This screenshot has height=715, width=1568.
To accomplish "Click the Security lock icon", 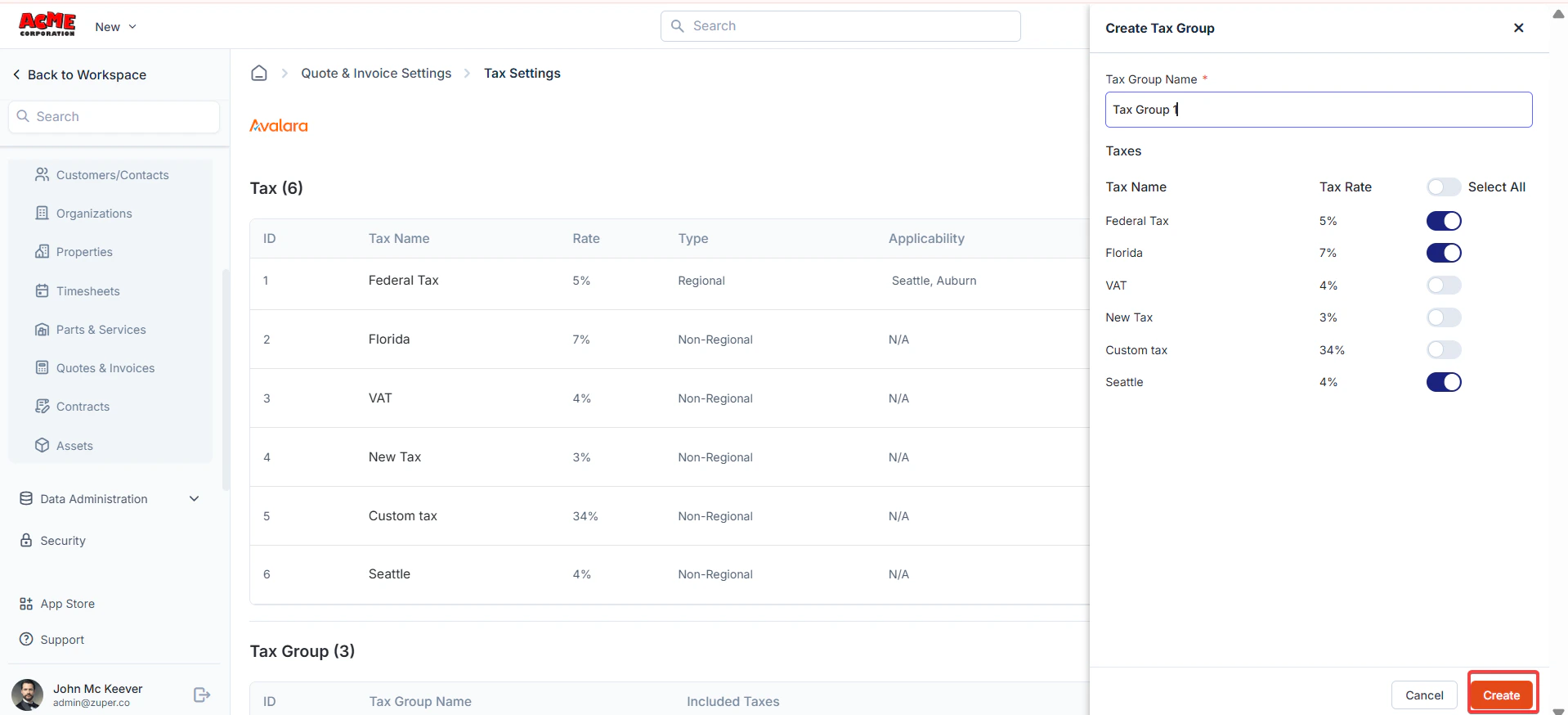I will (26, 540).
